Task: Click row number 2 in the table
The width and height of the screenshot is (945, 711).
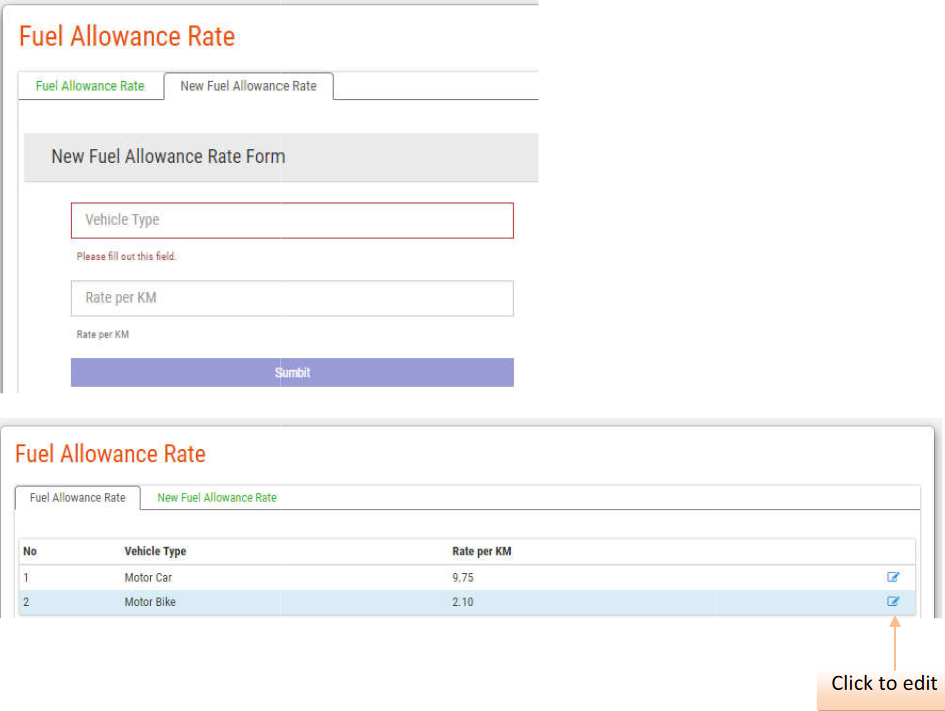Action: [x=27, y=602]
